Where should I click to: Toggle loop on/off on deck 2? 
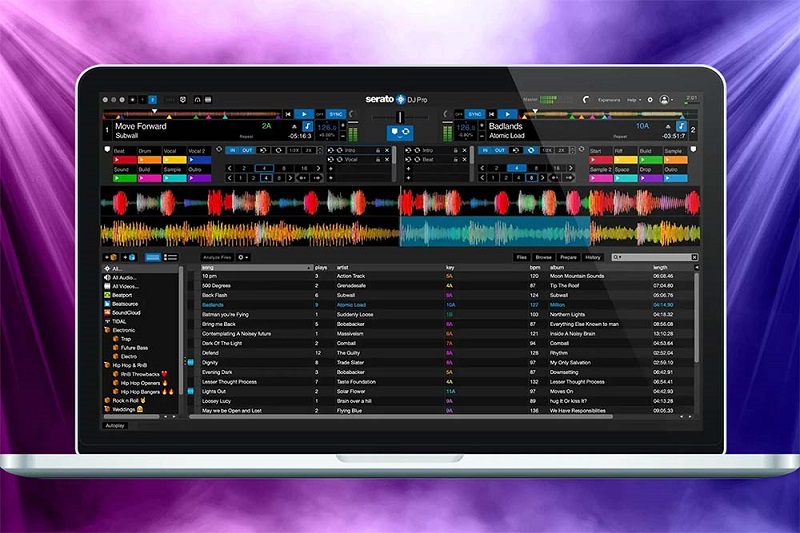pyautogui.click(x=531, y=150)
